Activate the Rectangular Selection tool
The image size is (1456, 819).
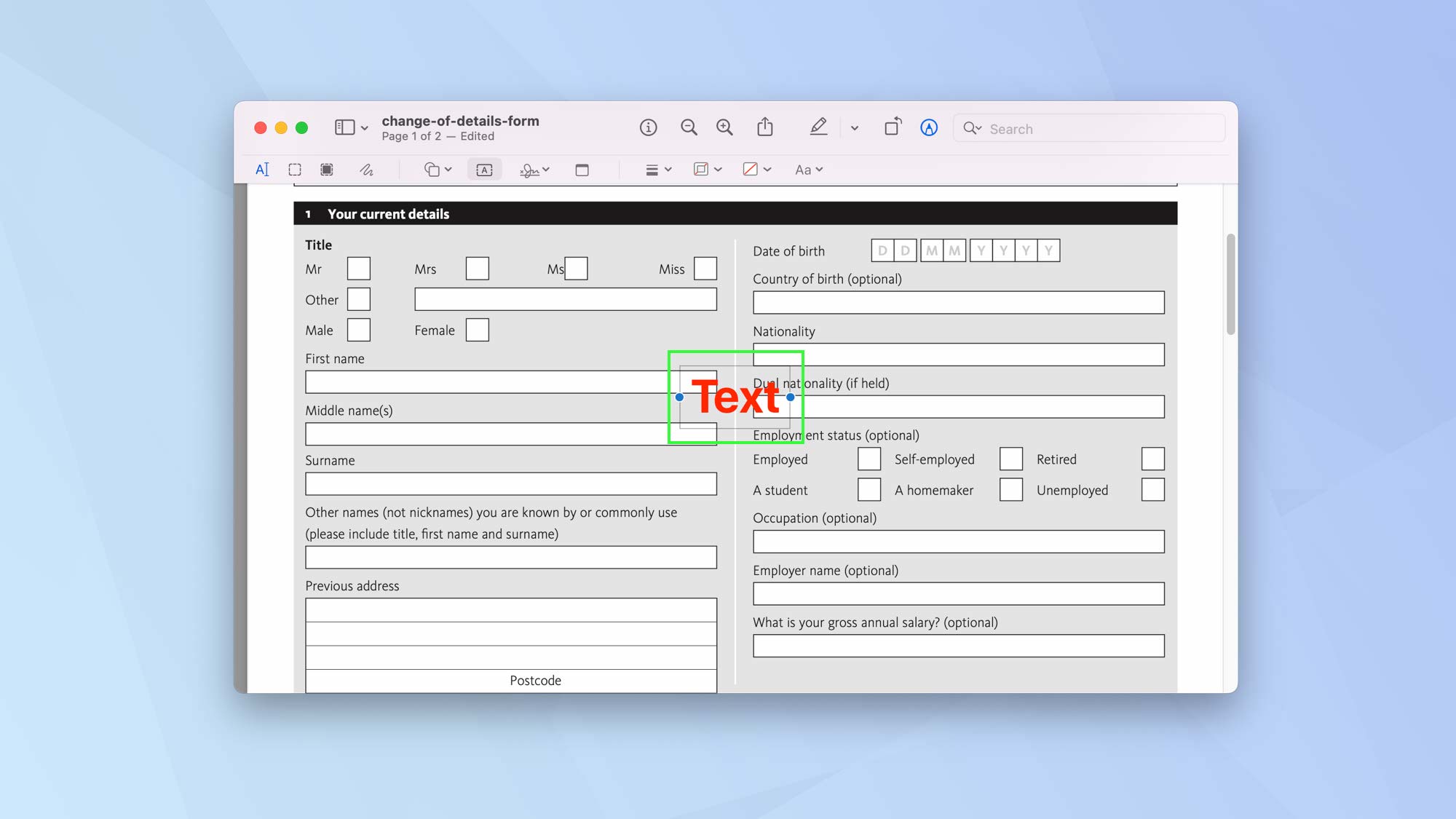(x=294, y=169)
